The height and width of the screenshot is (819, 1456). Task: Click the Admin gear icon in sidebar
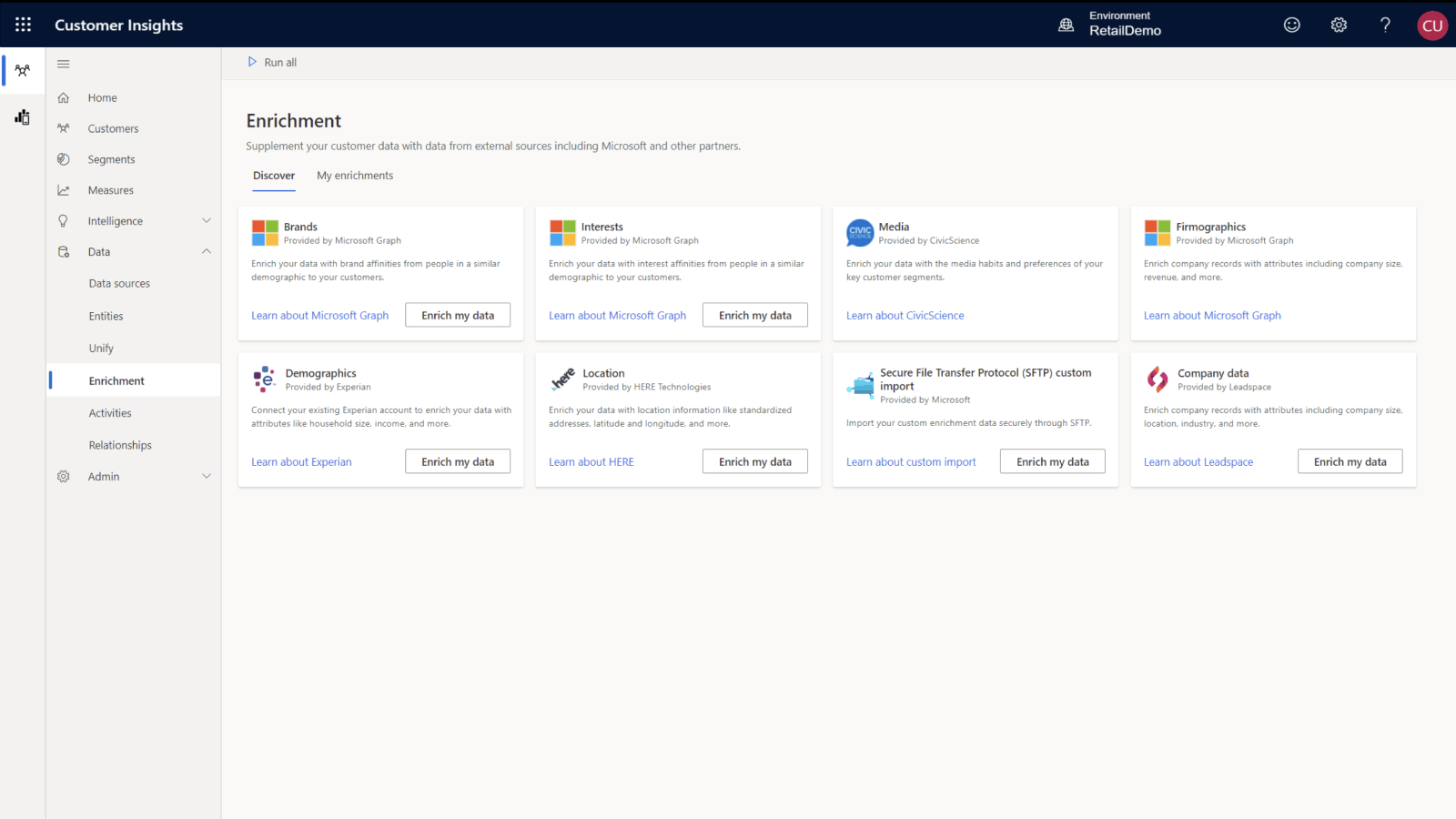63,476
